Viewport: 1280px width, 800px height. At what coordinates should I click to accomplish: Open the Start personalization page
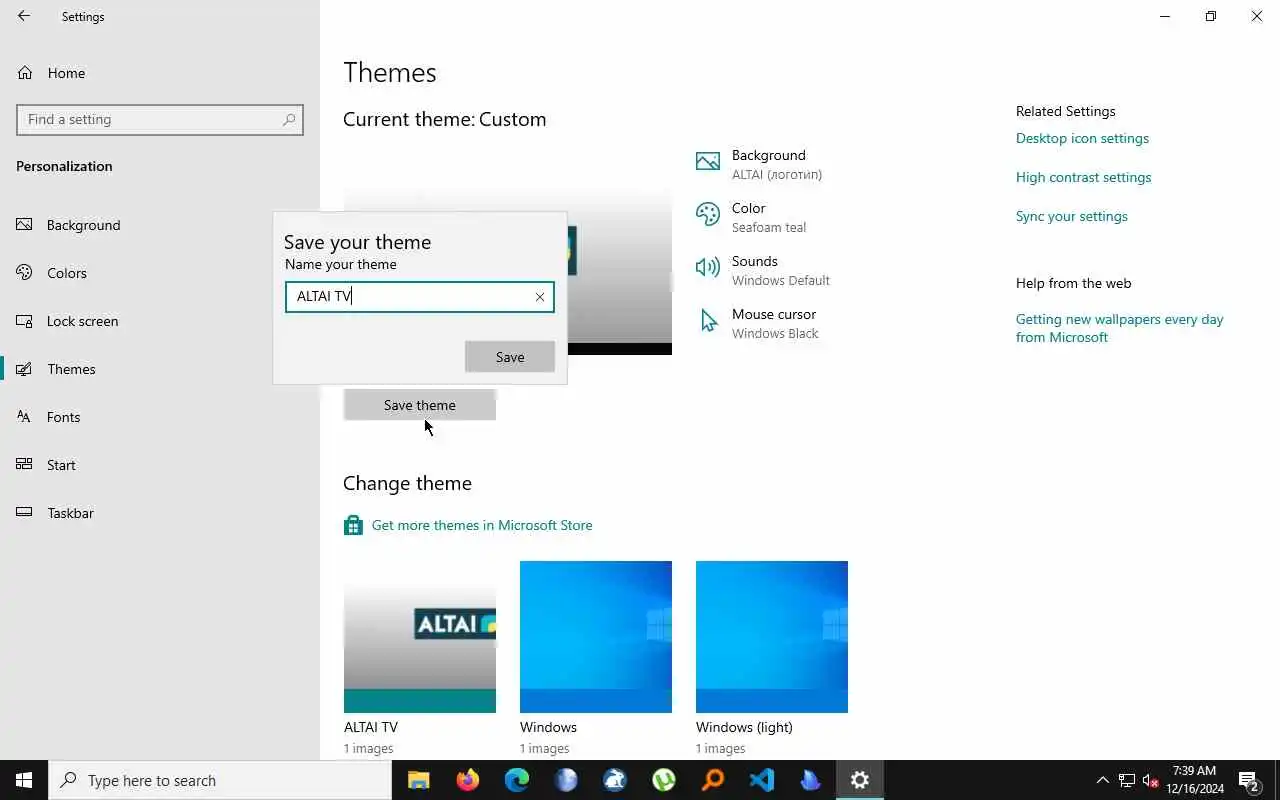pyautogui.click(x=160, y=465)
